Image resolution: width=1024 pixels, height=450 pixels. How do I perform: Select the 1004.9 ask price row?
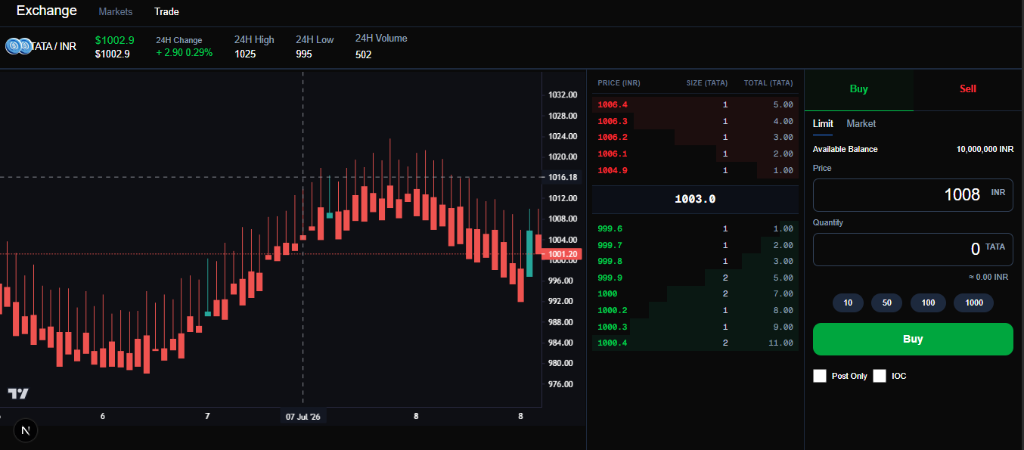click(695, 170)
